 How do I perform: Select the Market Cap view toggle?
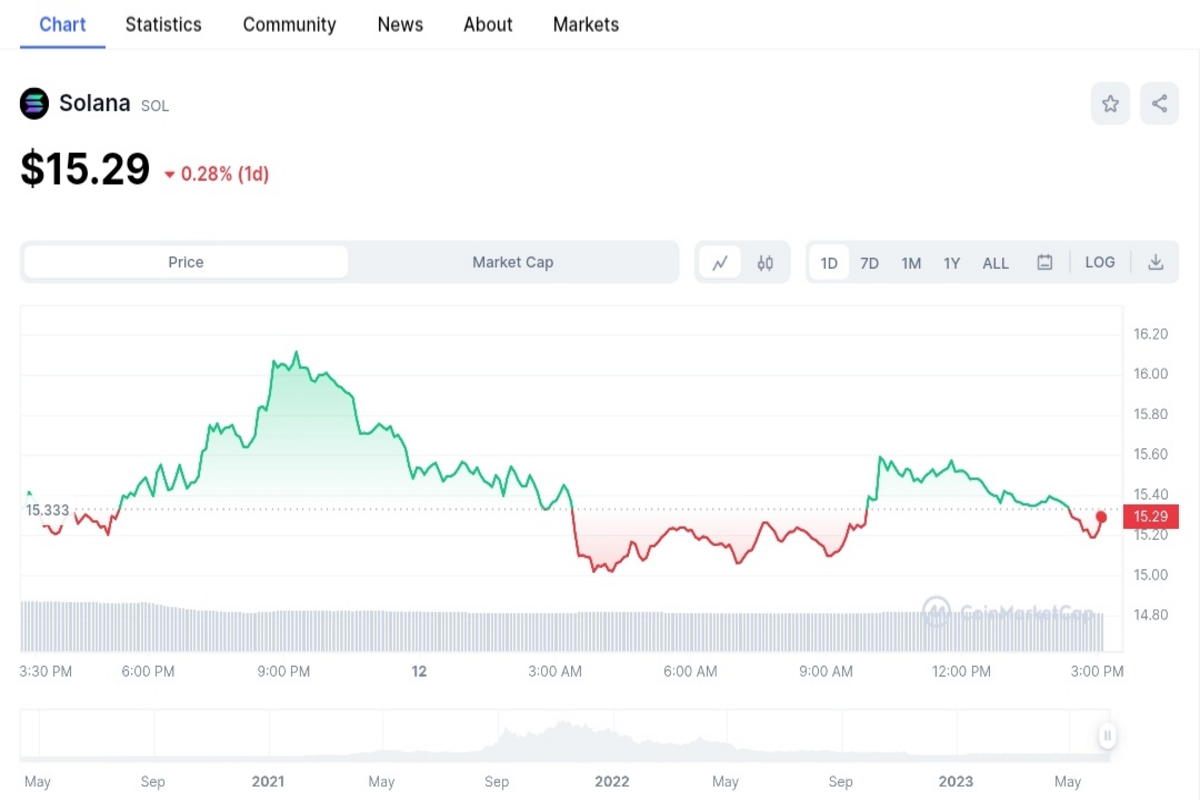click(513, 262)
